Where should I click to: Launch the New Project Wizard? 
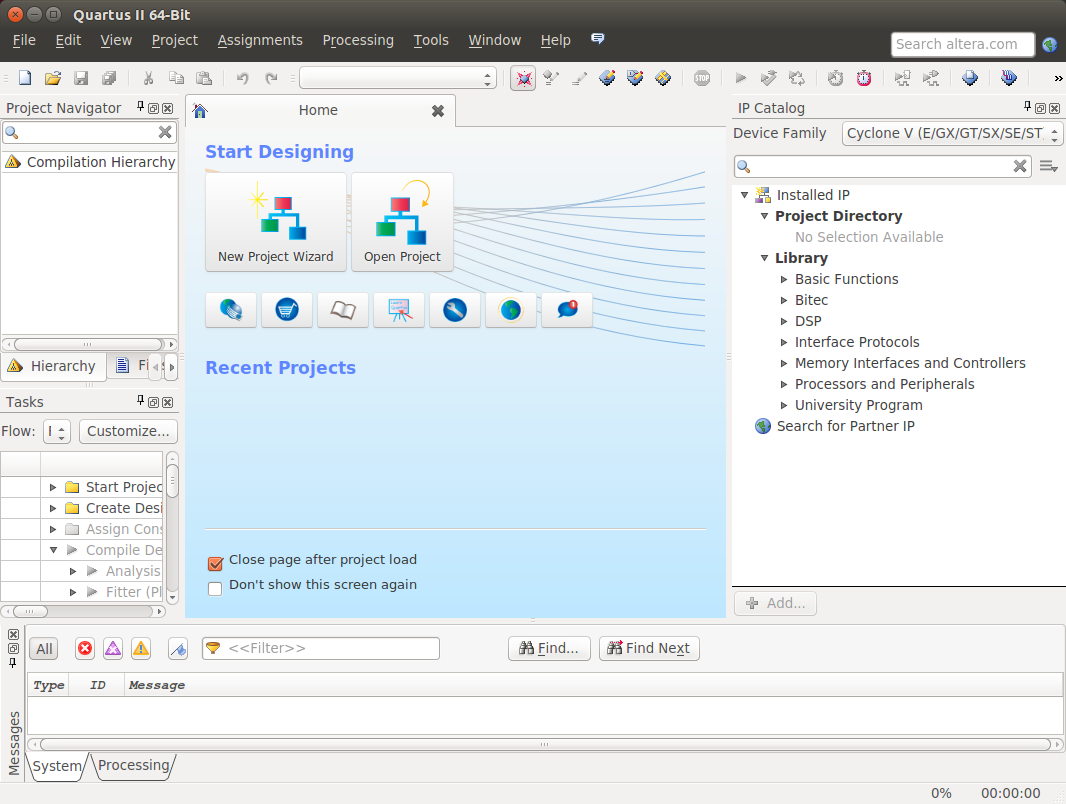[x=276, y=222]
